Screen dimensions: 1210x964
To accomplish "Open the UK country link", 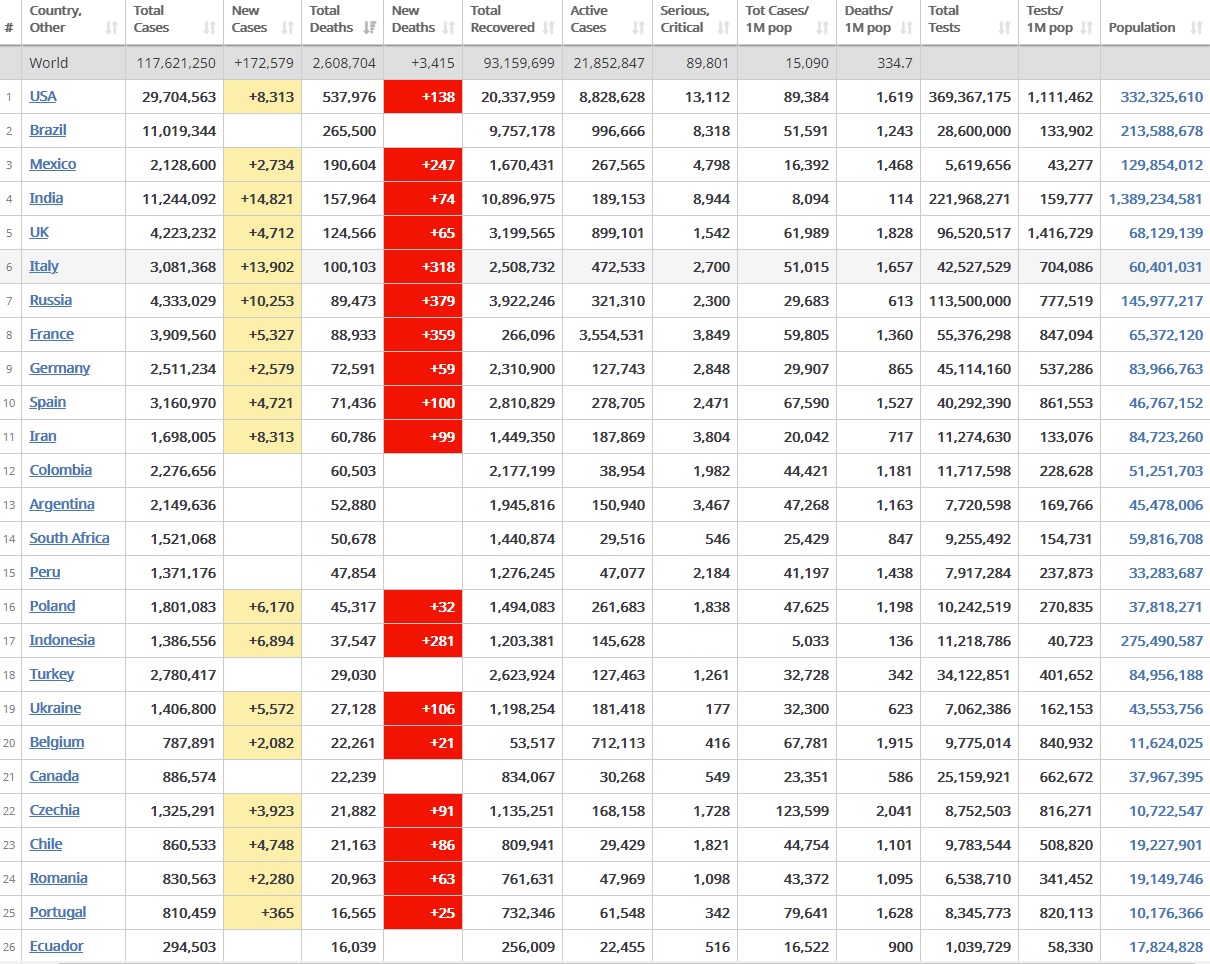I will click(39, 233).
